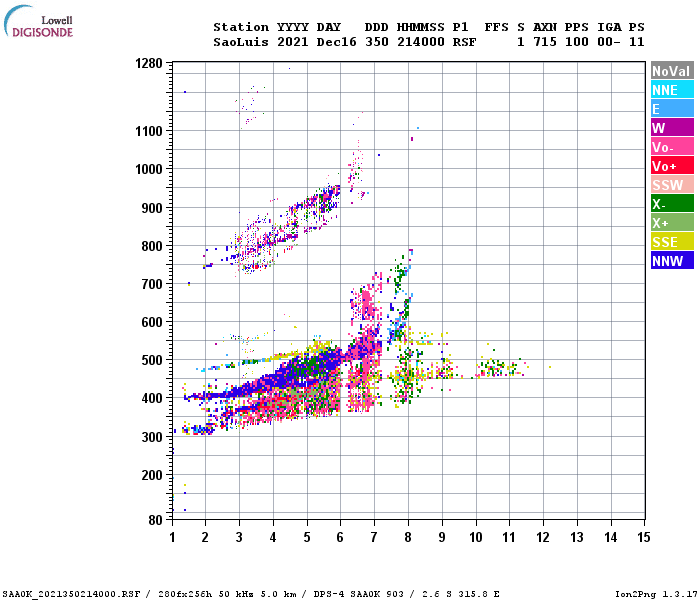Click the FFS header label
This screenshot has width=700, height=600.
coord(496,27)
